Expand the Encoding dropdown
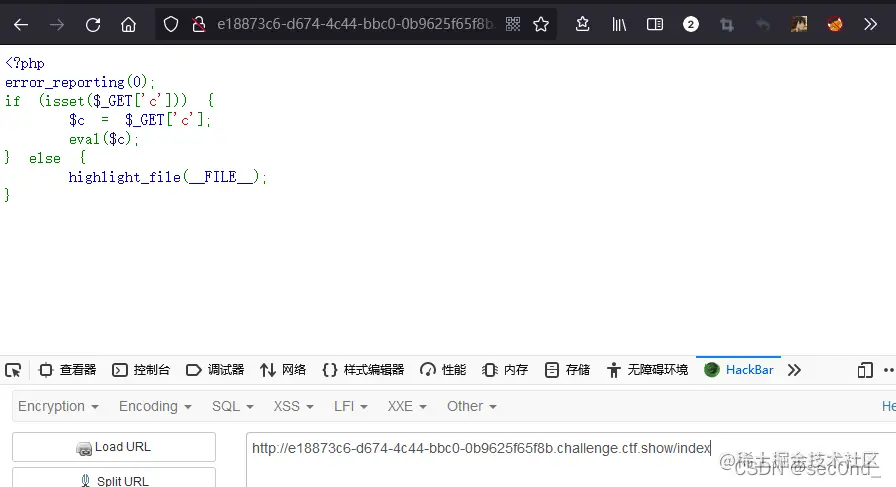This screenshot has height=487, width=896. (155, 406)
